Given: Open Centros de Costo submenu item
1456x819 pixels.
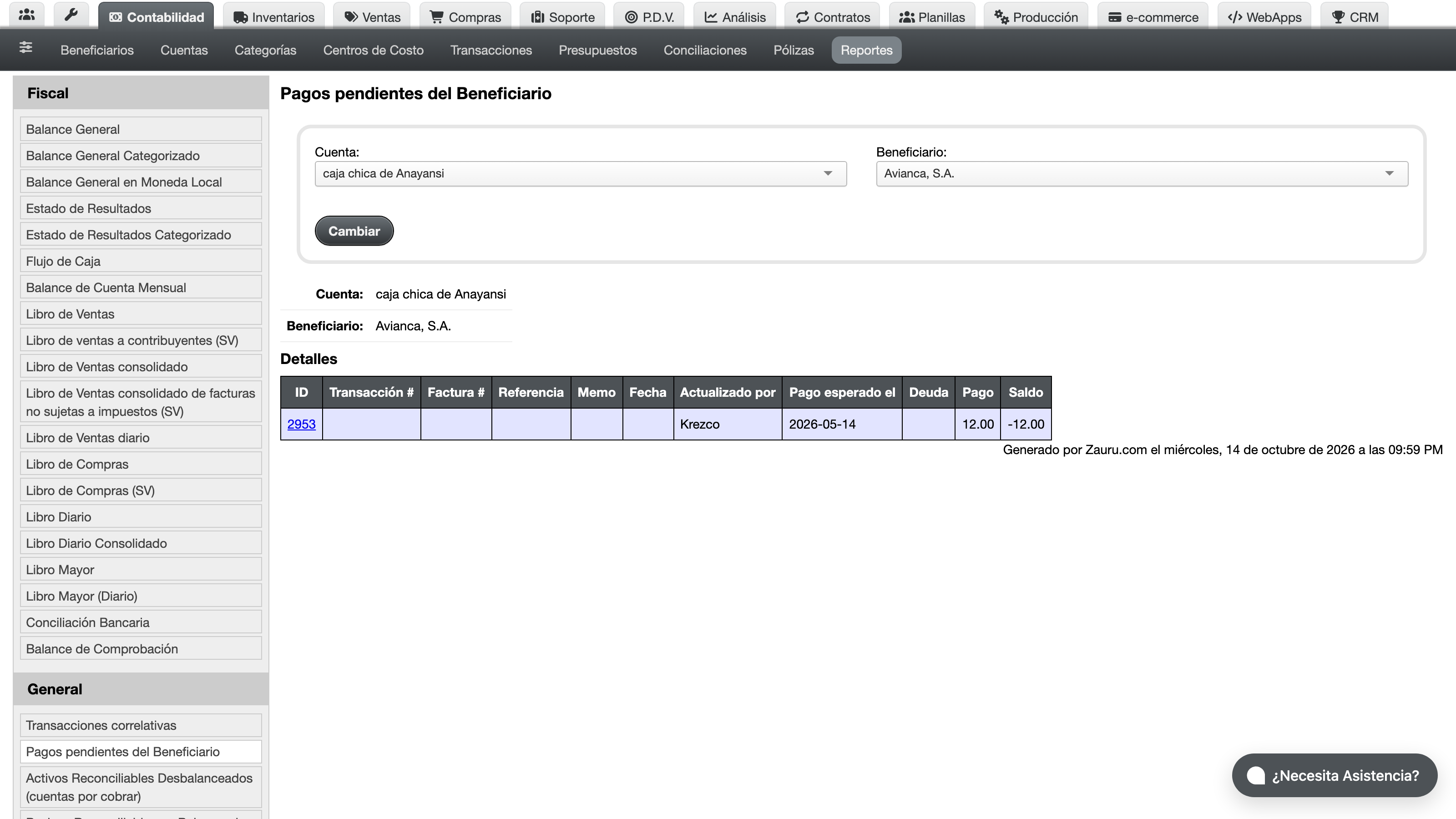Looking at the screenshot, I should (x=373, y=50).
